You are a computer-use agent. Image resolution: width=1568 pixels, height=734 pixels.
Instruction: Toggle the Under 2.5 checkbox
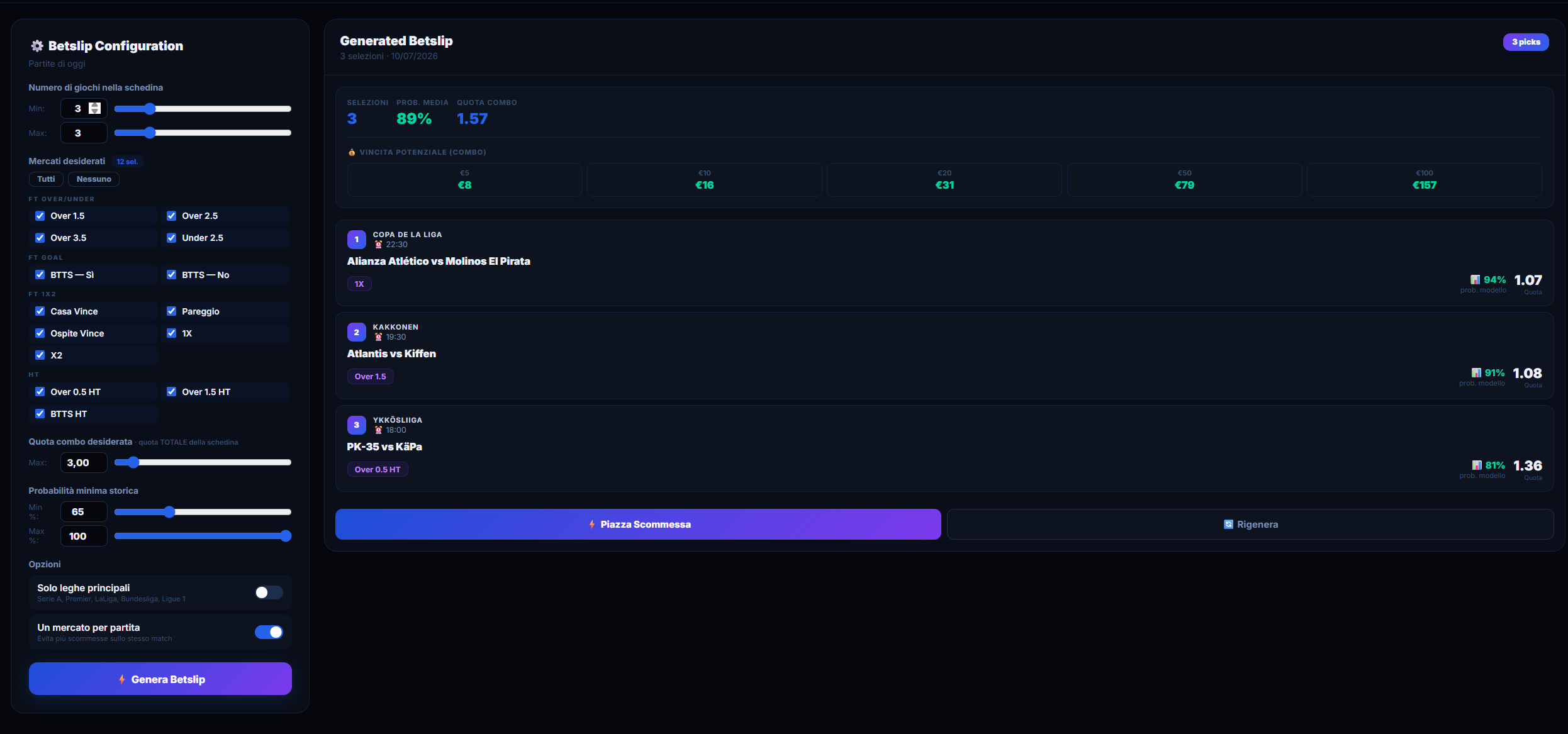point(171,238)
